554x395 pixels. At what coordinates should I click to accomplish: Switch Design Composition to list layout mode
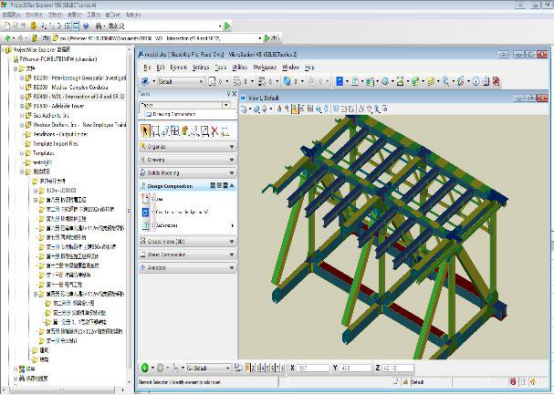[x=219, y=185]
